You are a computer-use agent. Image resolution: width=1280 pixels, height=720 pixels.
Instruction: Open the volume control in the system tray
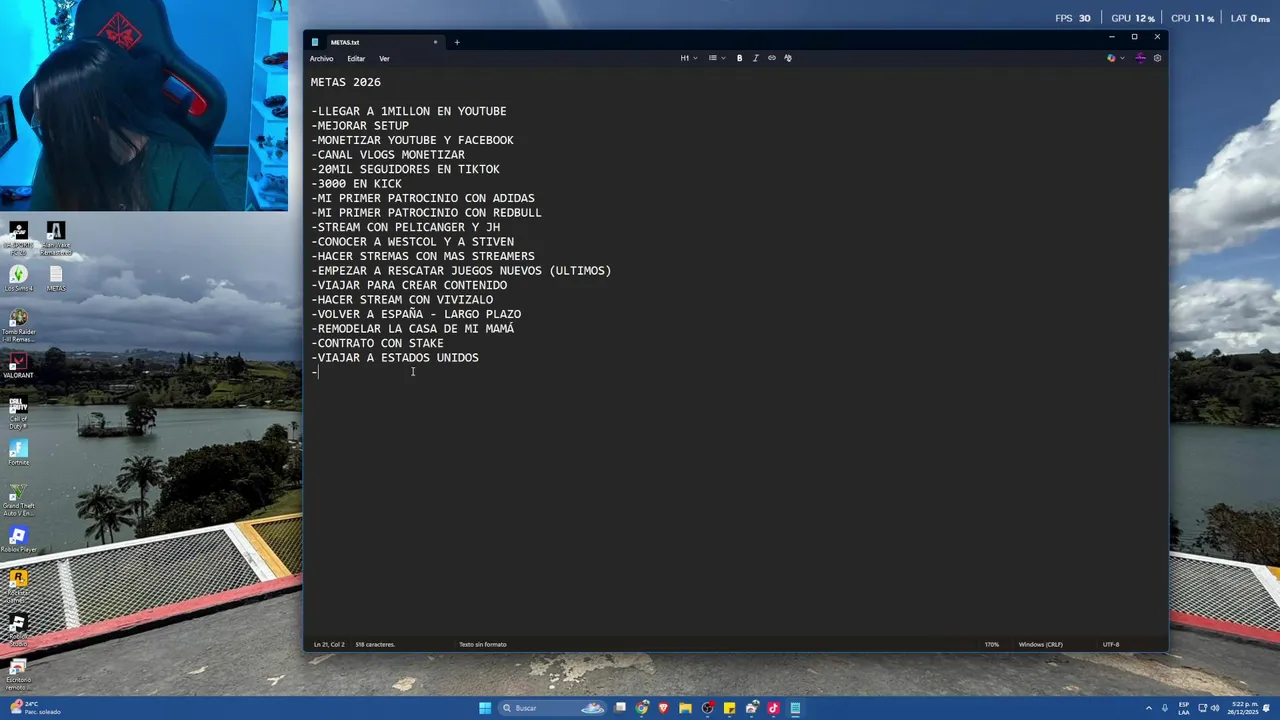click(x=1215, y=708)
